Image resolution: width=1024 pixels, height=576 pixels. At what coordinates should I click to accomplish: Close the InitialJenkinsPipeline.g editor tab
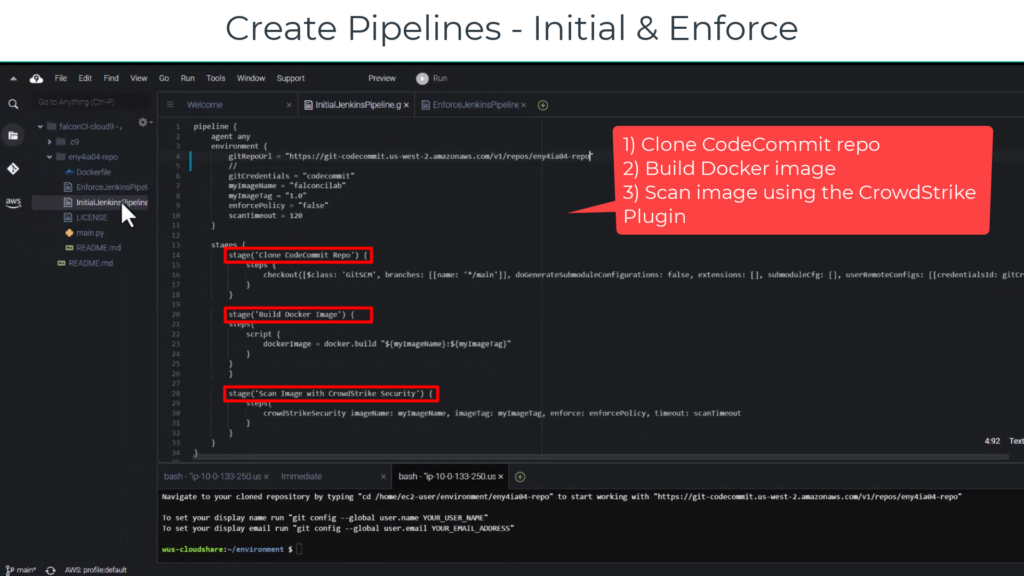tap(406, 105)
